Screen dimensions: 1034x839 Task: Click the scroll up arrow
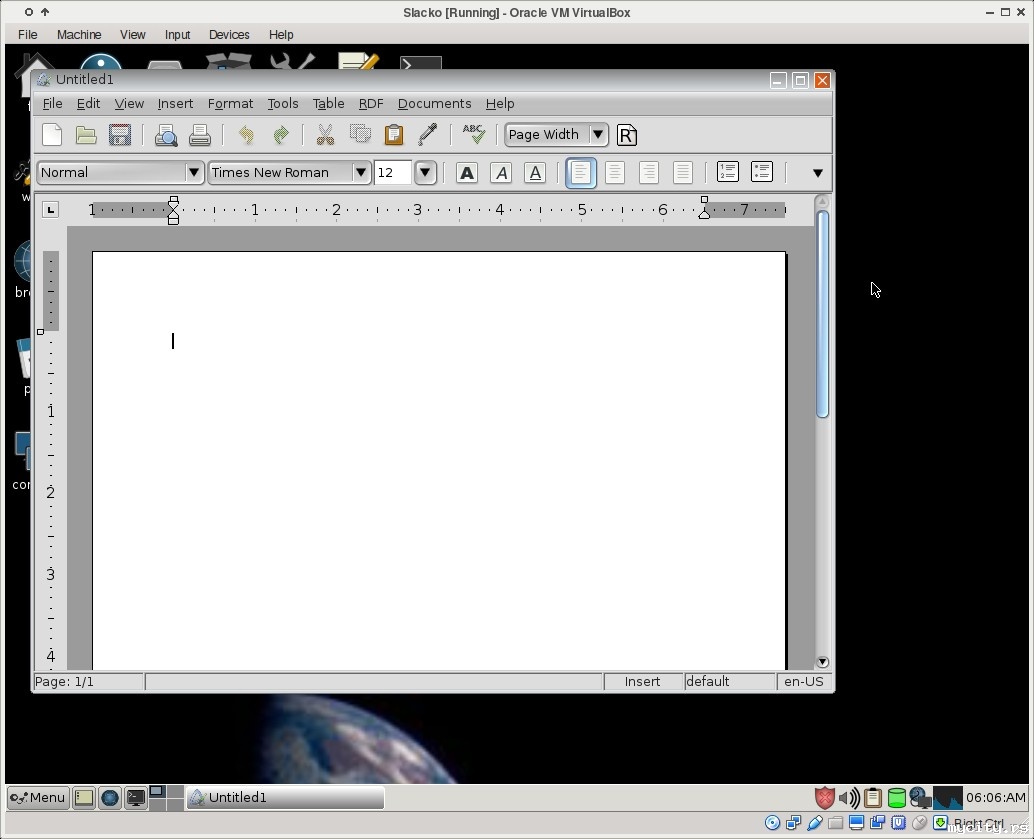822,201
